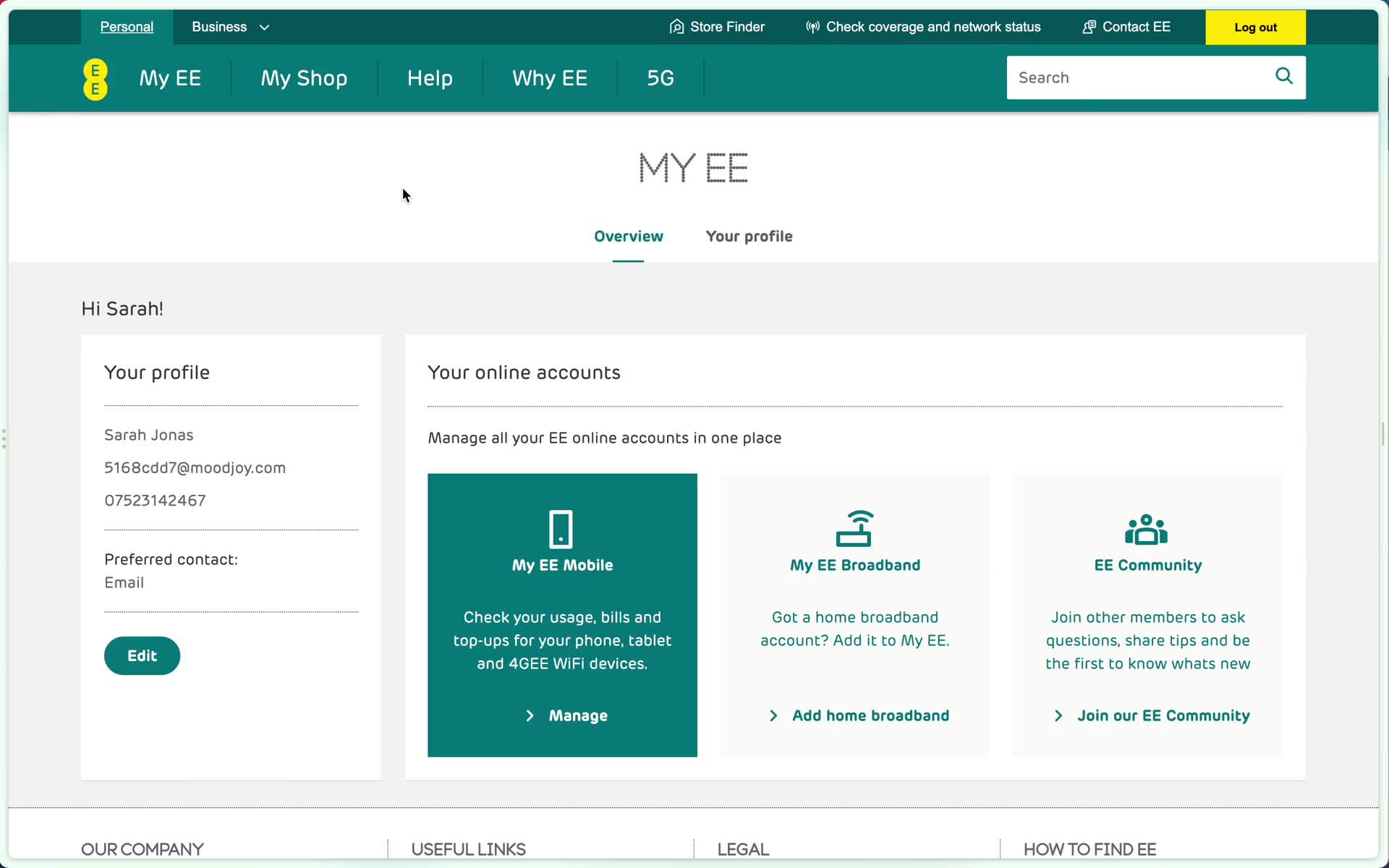
Task: Click the mobile phone icon in My EE Mobile
Action: [x=561, y=529]
